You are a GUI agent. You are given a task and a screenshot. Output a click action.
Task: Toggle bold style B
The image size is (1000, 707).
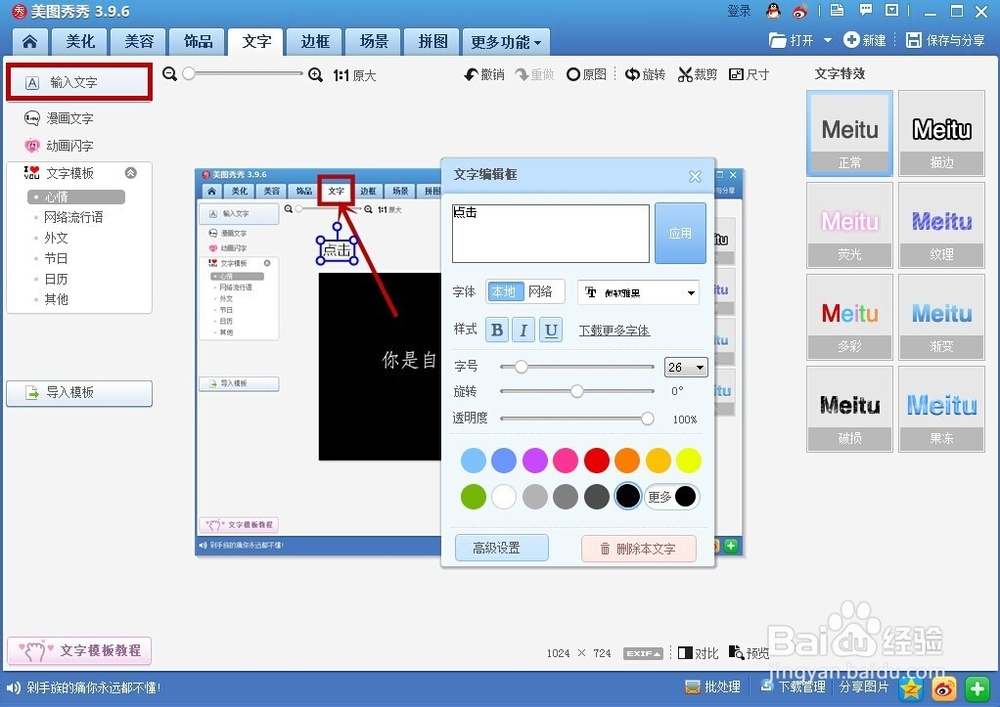tap(497, 330)
